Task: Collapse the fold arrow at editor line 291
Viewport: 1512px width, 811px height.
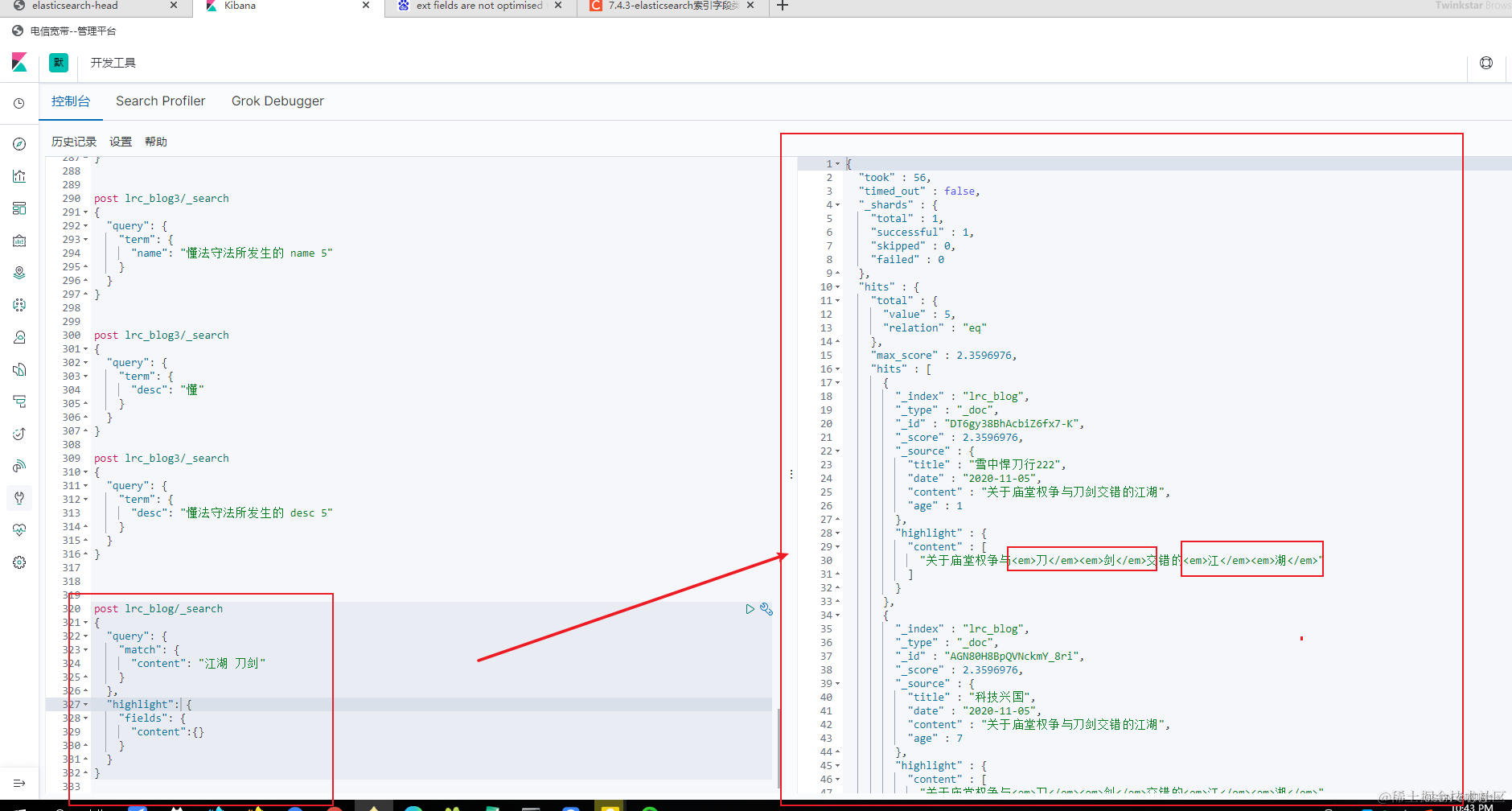Action: click(86, 212)
